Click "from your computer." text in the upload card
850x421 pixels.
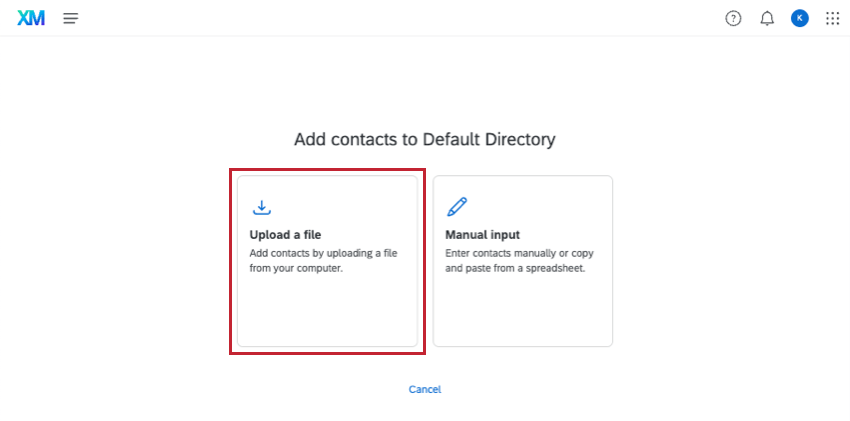(x=296, y=268)
